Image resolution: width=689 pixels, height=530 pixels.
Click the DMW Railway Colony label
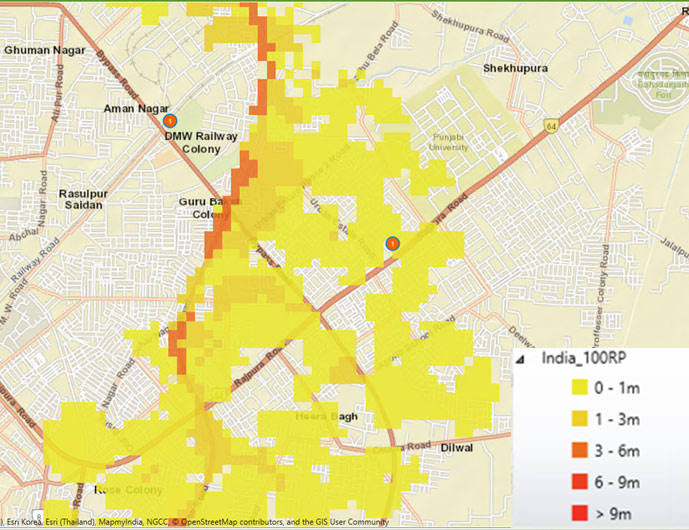pyautogui.click(x=201, y=142)
